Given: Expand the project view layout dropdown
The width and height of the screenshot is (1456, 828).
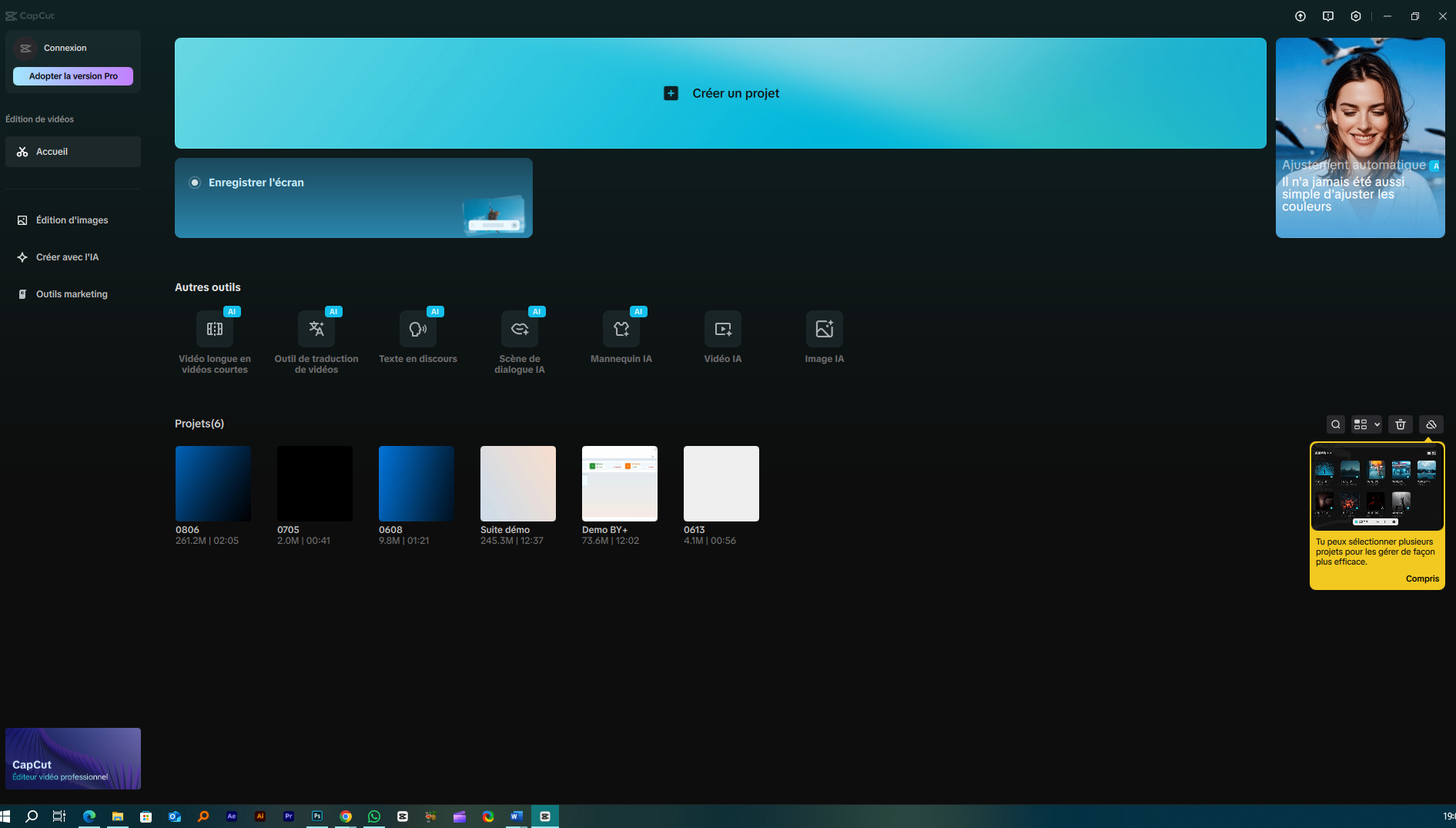Looking at the screenshot, I should click(1367, 424).
